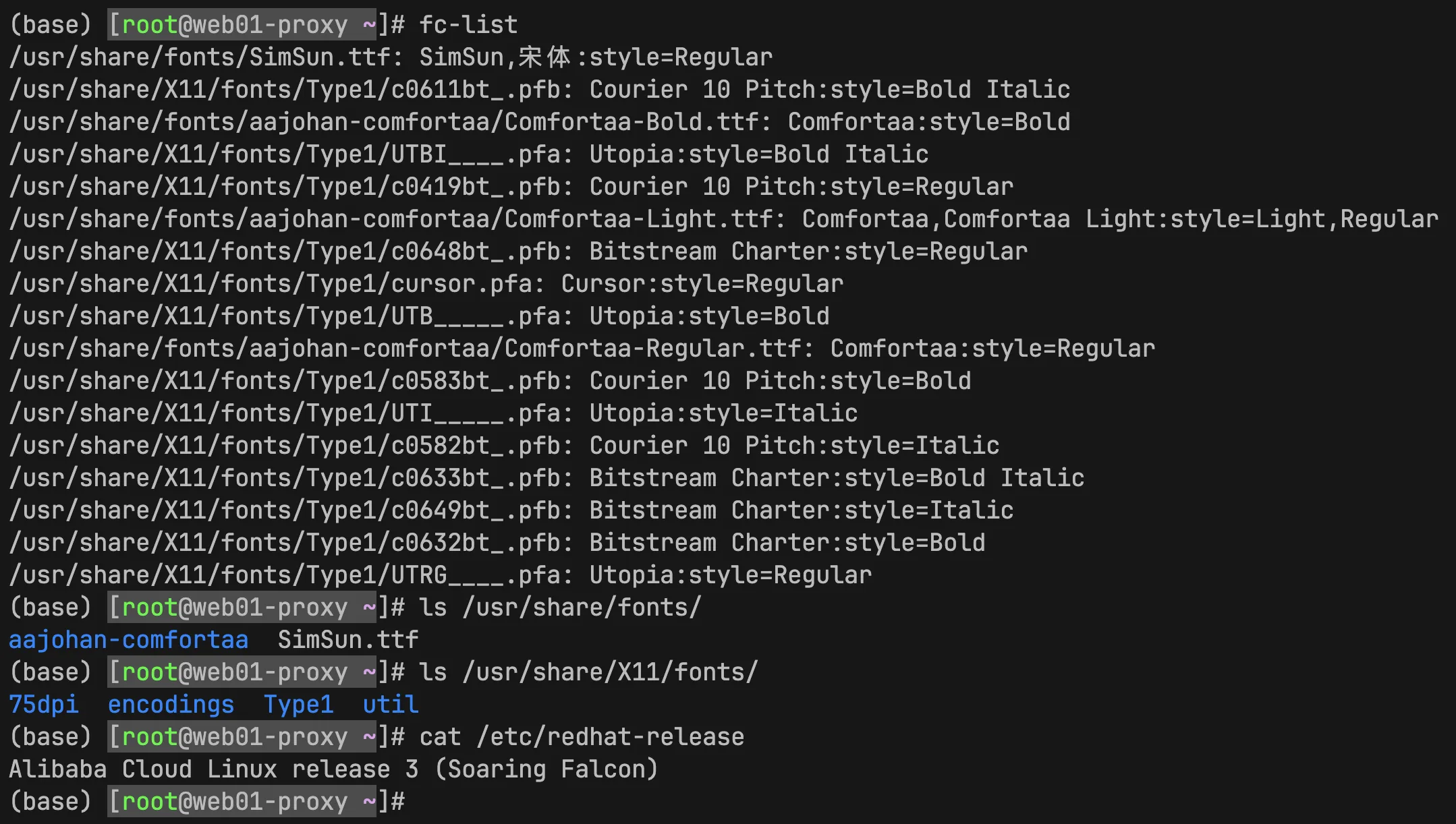The image size is (1456, 824).
Task: Click the UTRG____.pfa Utopia Regular line
Action: [x=441, y=575]
